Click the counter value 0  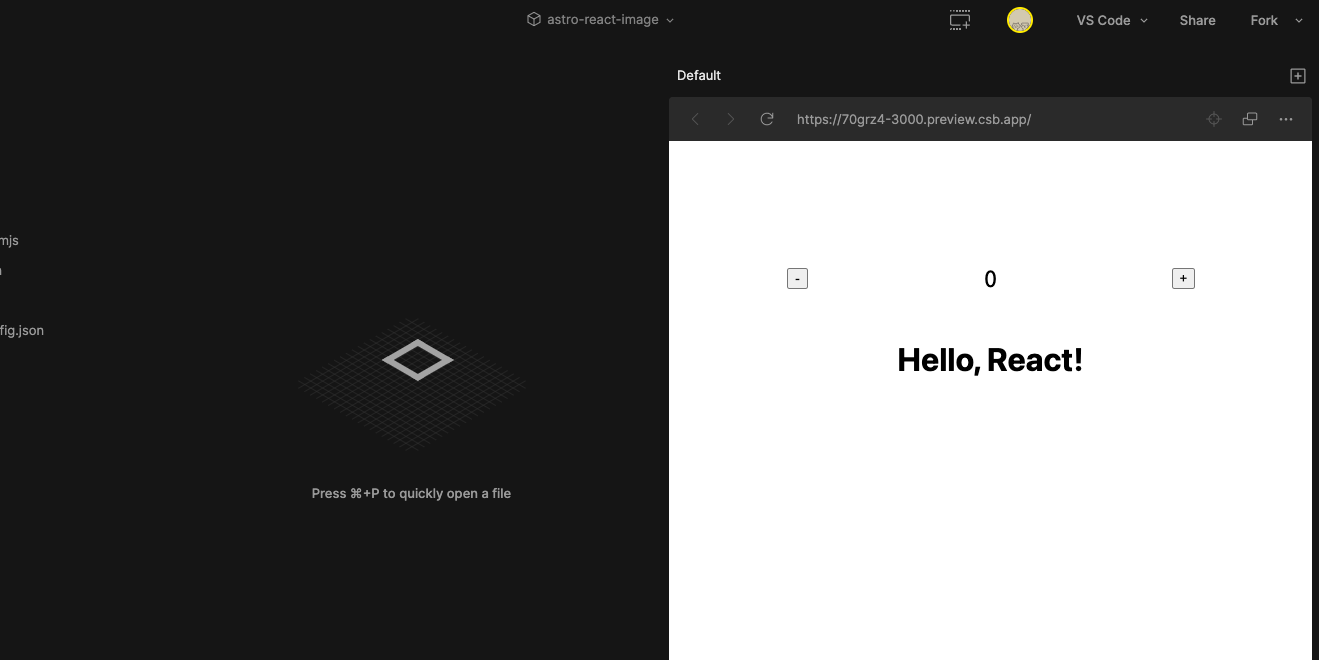point(990,280)
